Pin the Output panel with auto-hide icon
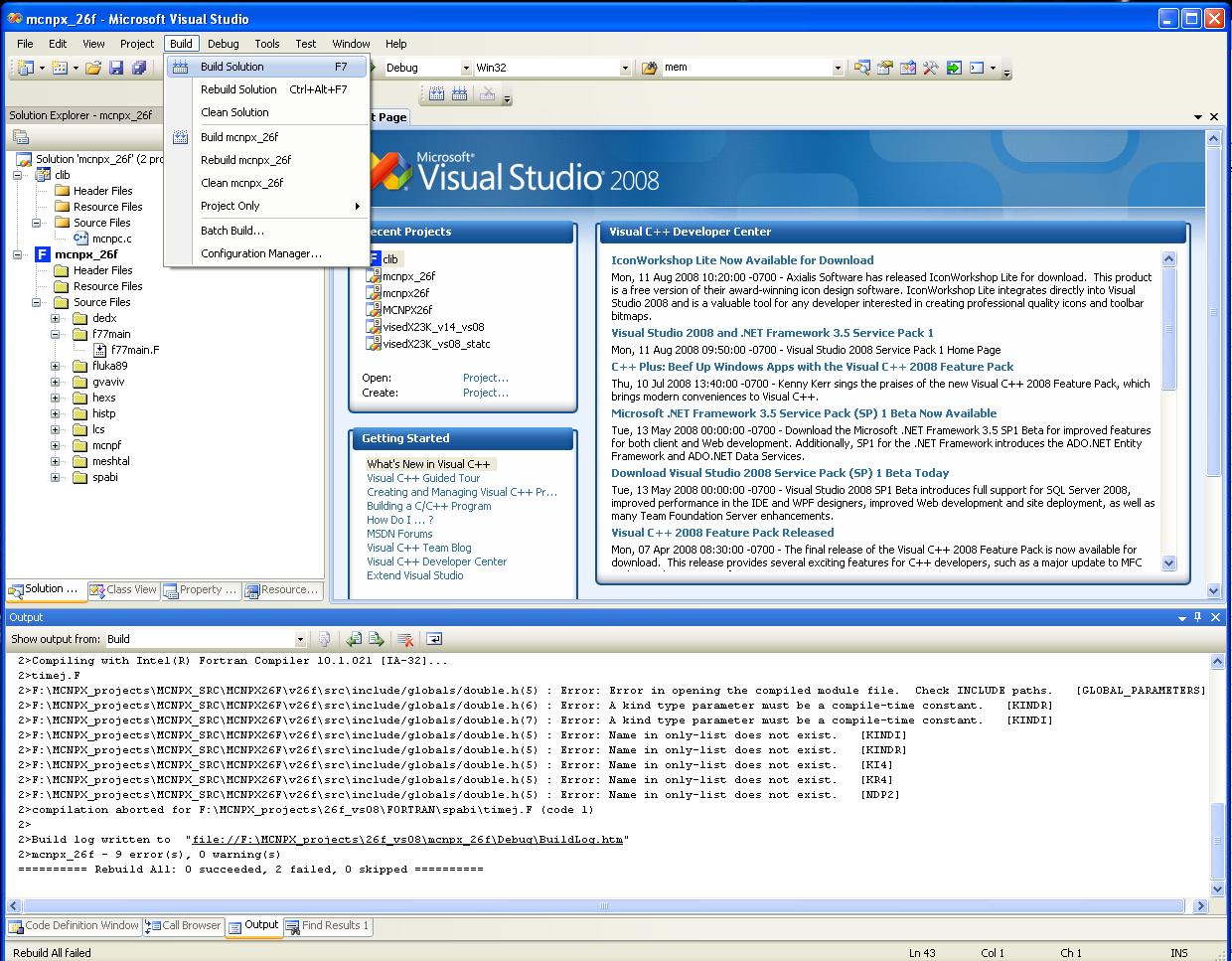 coord(1198,617)
